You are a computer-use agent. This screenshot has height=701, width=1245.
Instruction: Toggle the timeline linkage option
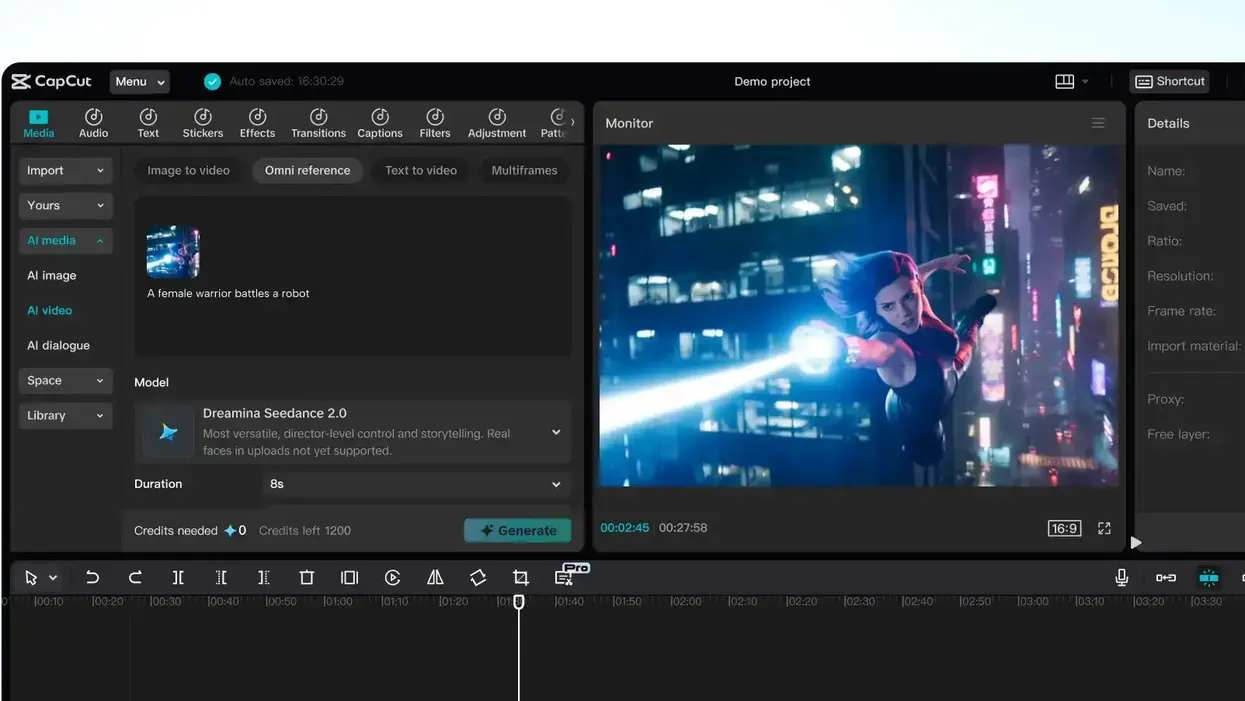click(x=1166, y=577)
